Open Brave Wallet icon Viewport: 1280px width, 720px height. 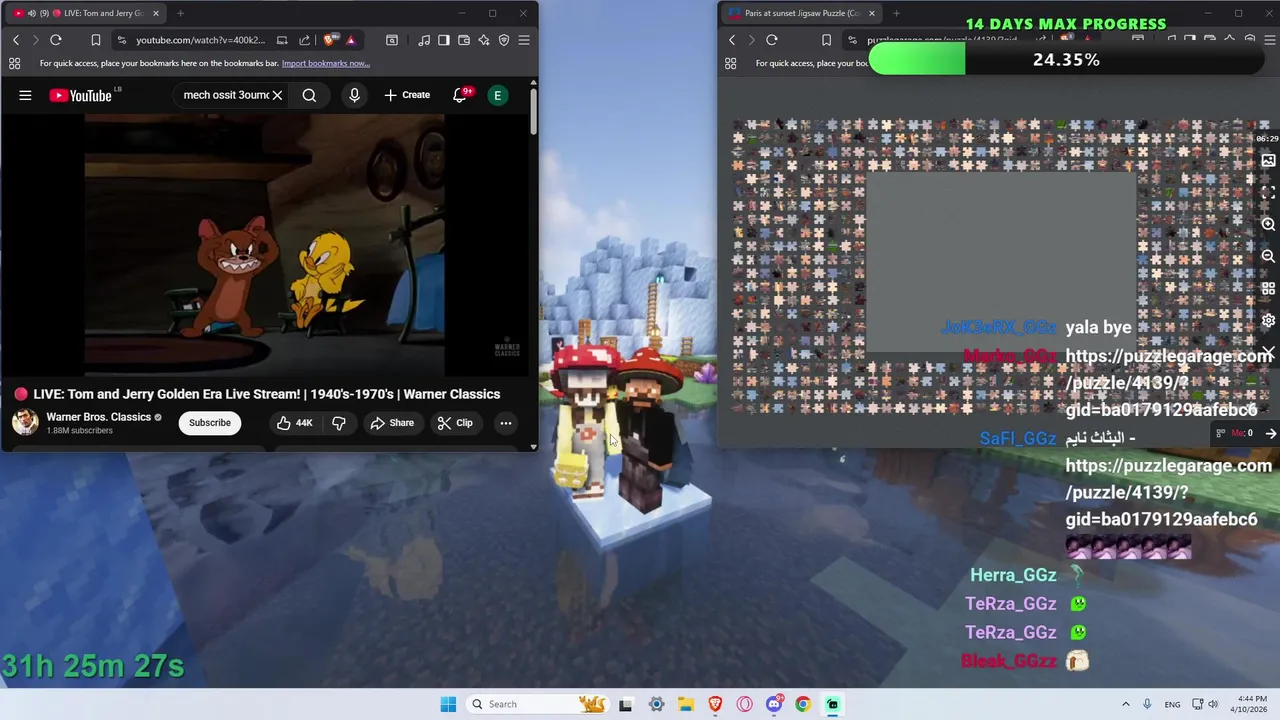(x=464, y=40)
